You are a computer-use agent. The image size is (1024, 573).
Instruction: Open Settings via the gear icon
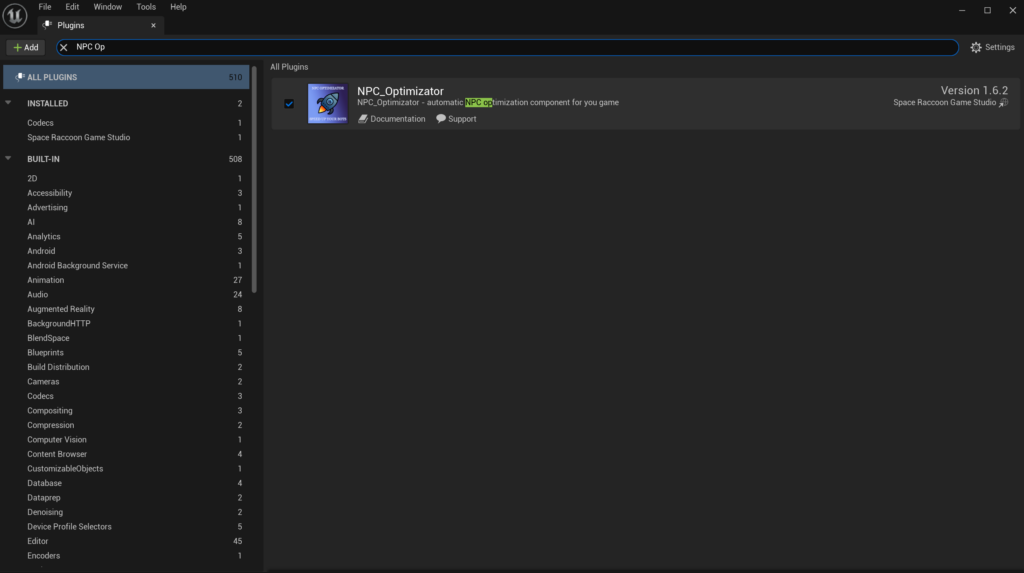(976, 47)
